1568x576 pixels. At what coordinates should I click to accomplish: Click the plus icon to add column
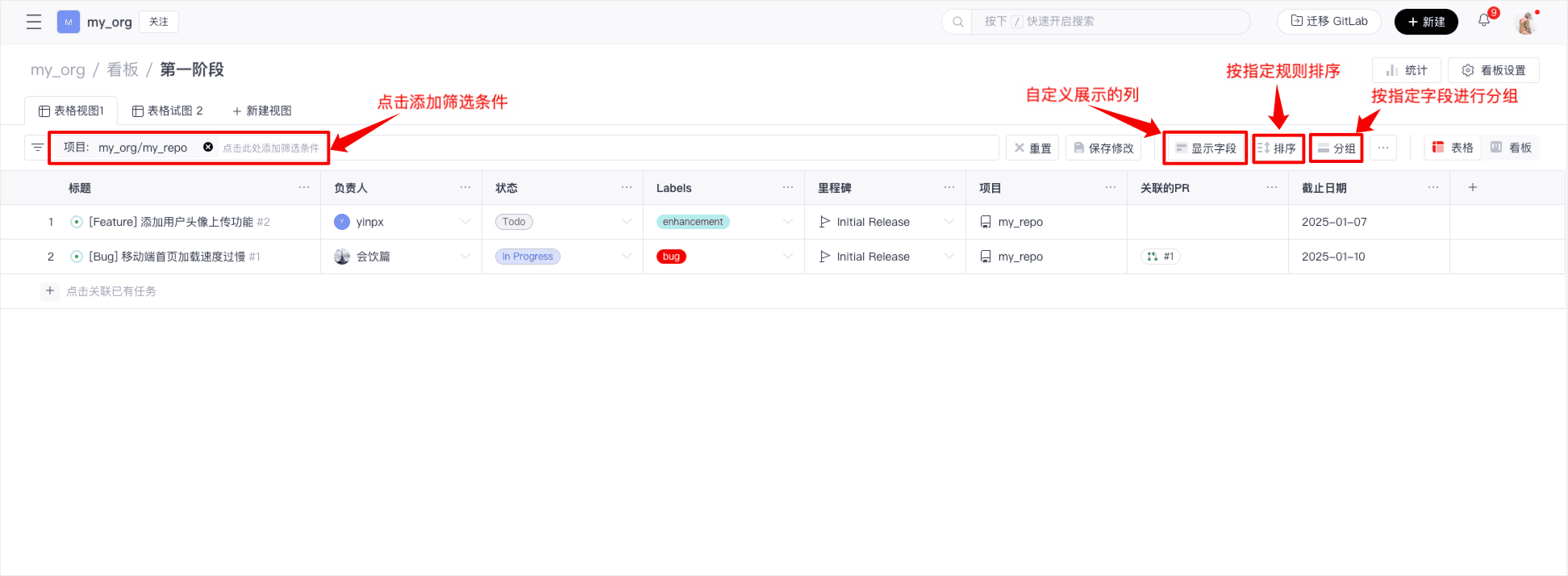(x=1472, y=187)
